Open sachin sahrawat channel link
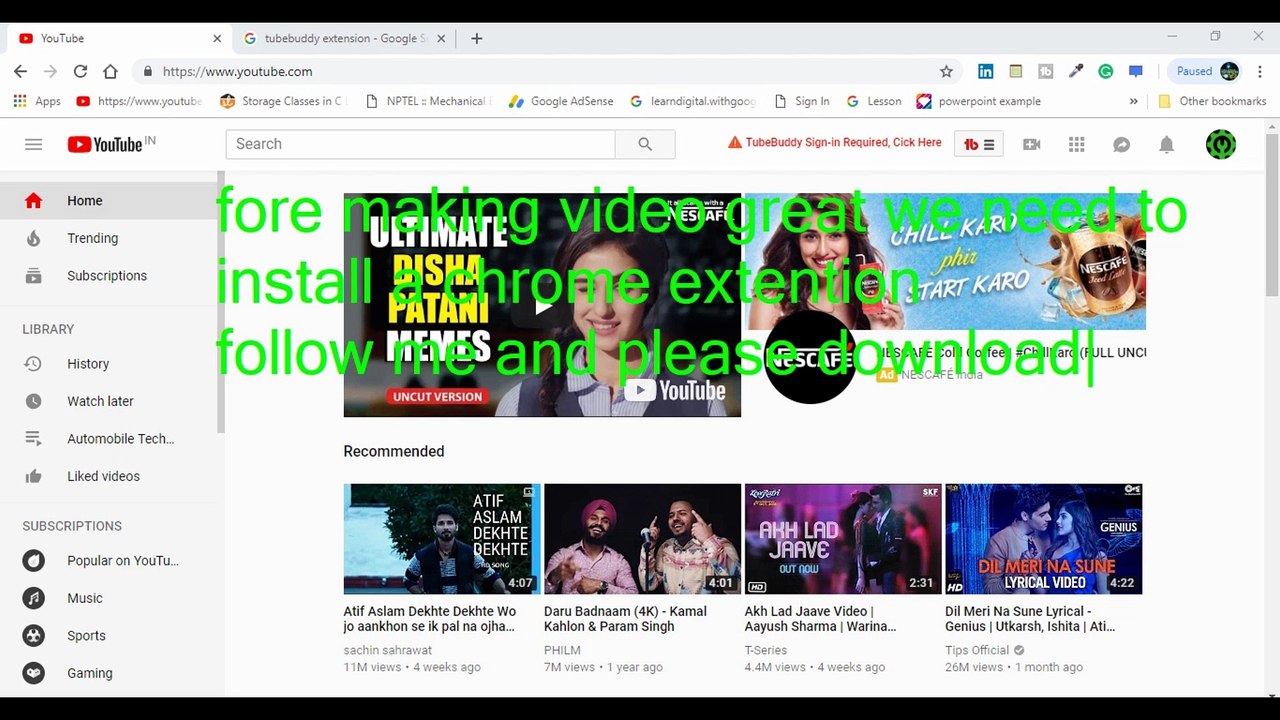Screen dimensions: 1280x720 tap(388, 650)
